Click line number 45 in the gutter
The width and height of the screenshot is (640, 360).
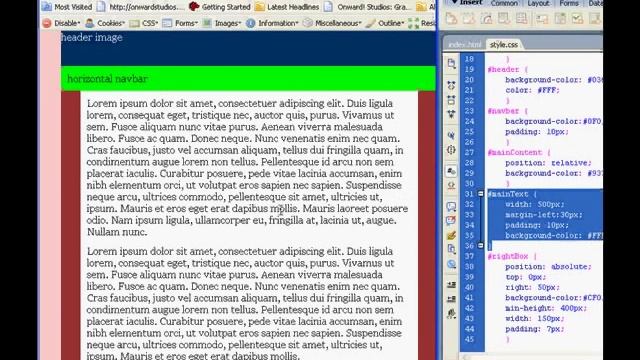pos(469,339)
